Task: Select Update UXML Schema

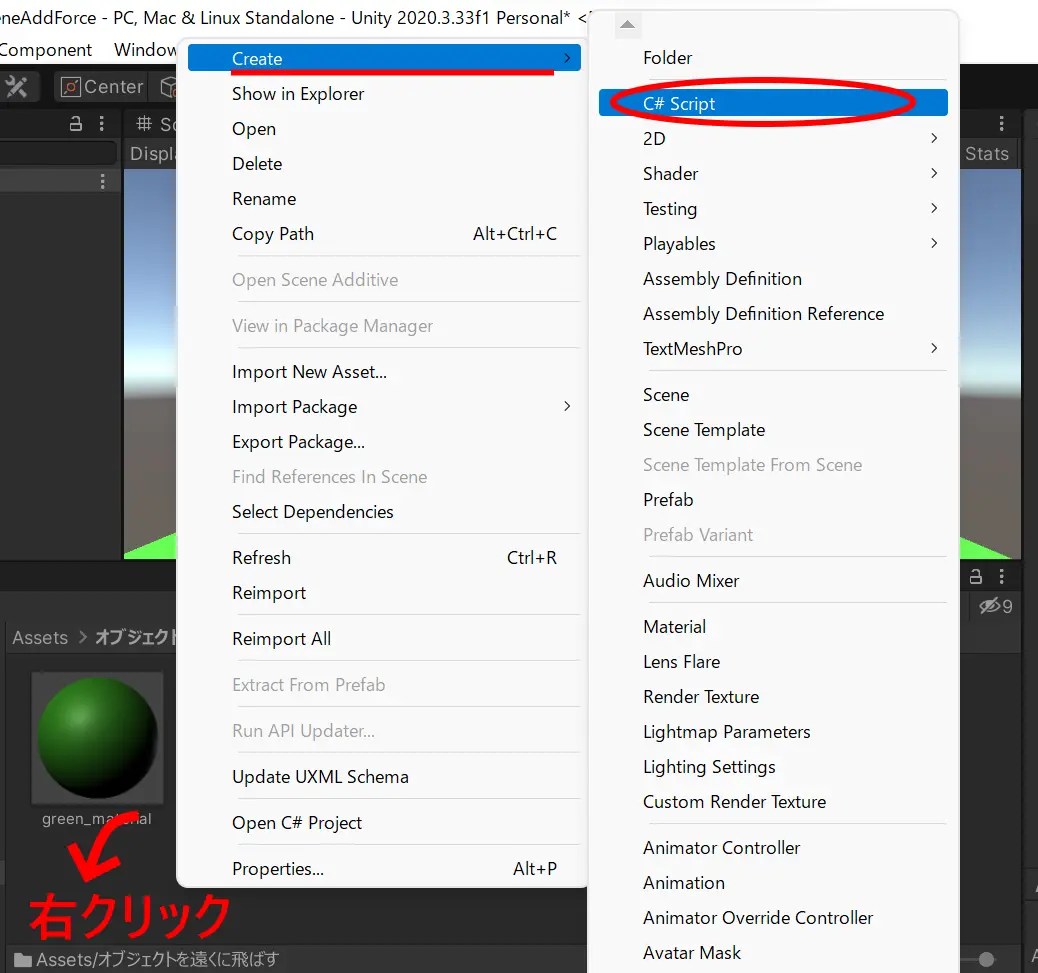Action: [x=384, y=777]
